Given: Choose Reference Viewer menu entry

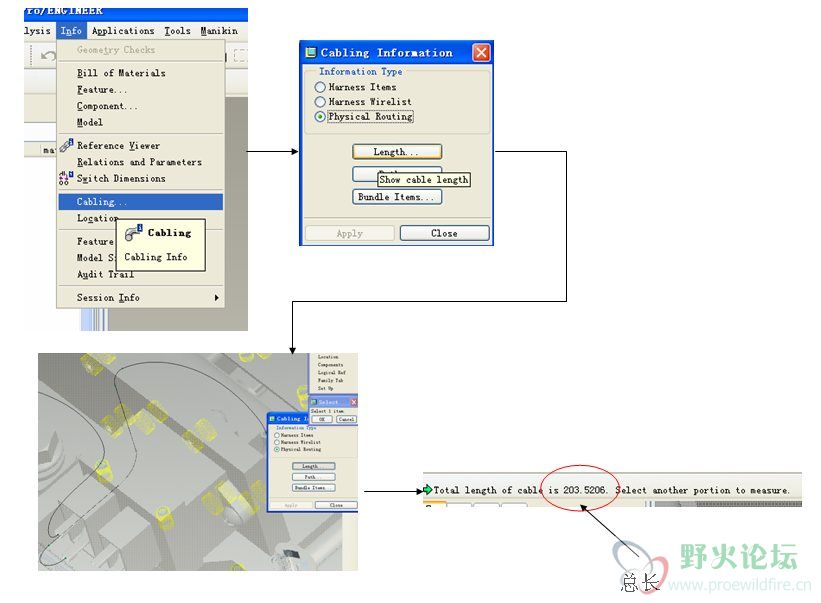Looking at the screenshot, I should coord(118,146).
